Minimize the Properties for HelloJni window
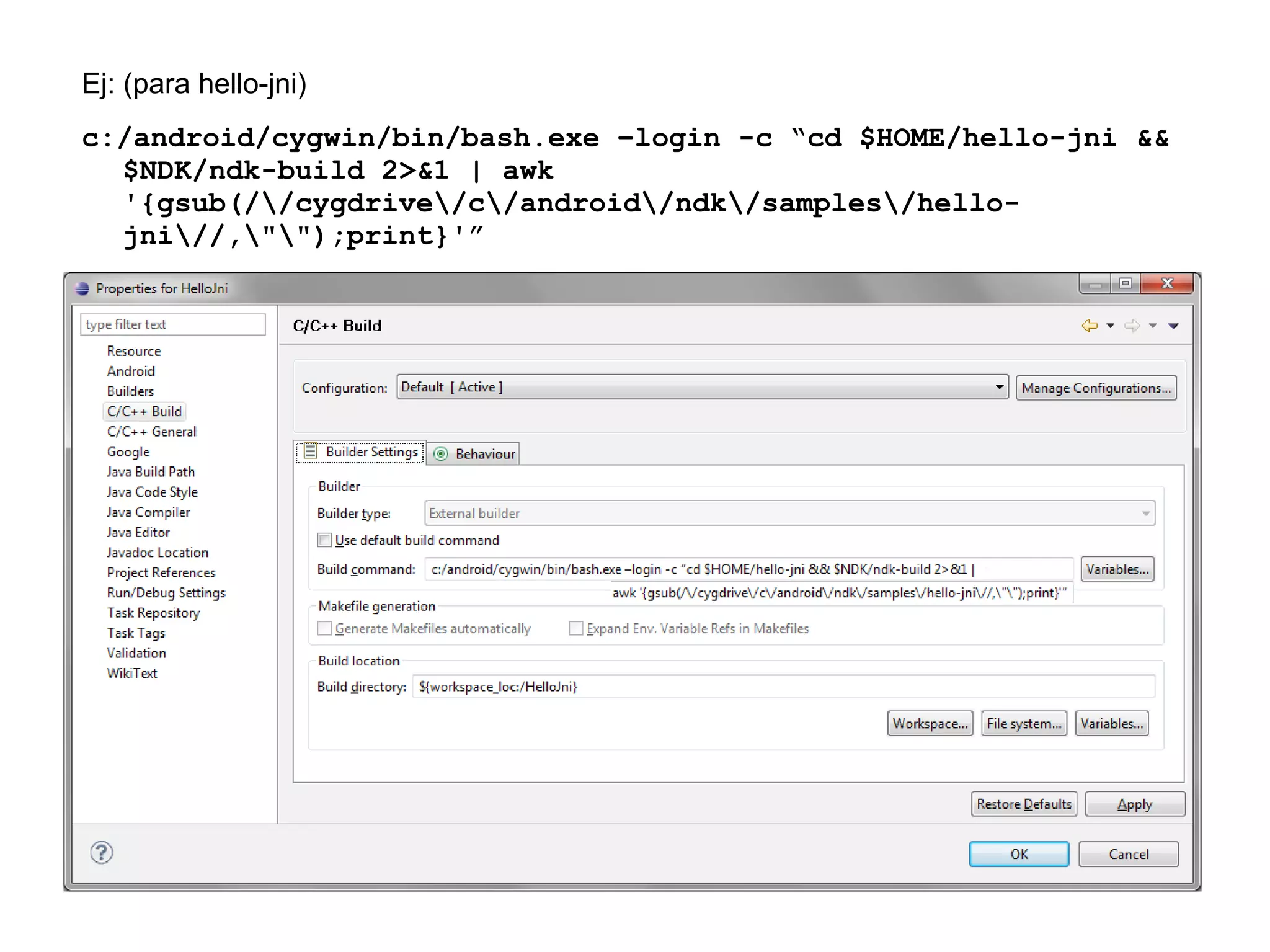1270x952 pixels. coord(1095,284)
